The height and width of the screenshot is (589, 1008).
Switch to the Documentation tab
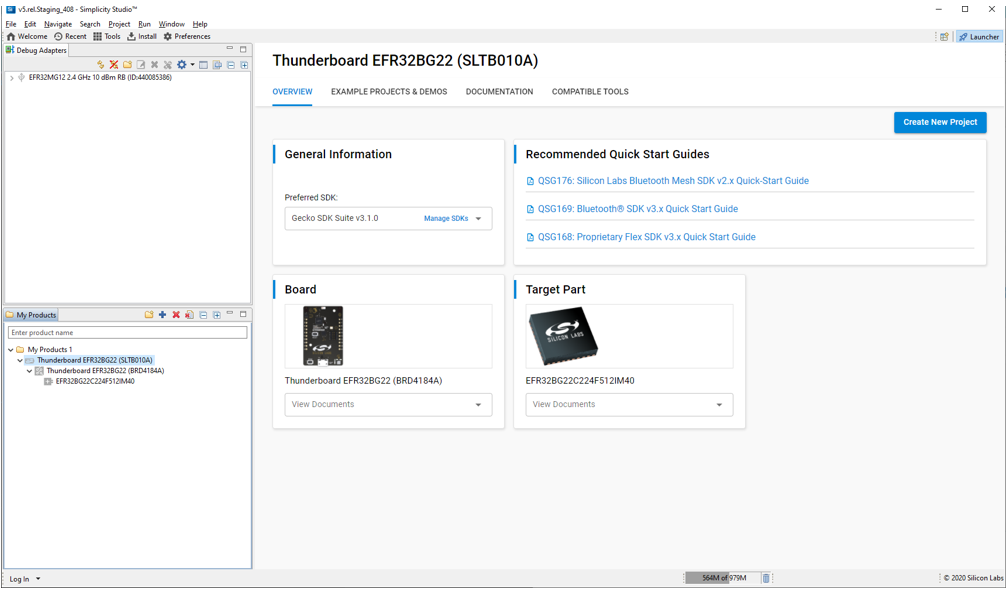pyautogui.click(x=500, y=92)
